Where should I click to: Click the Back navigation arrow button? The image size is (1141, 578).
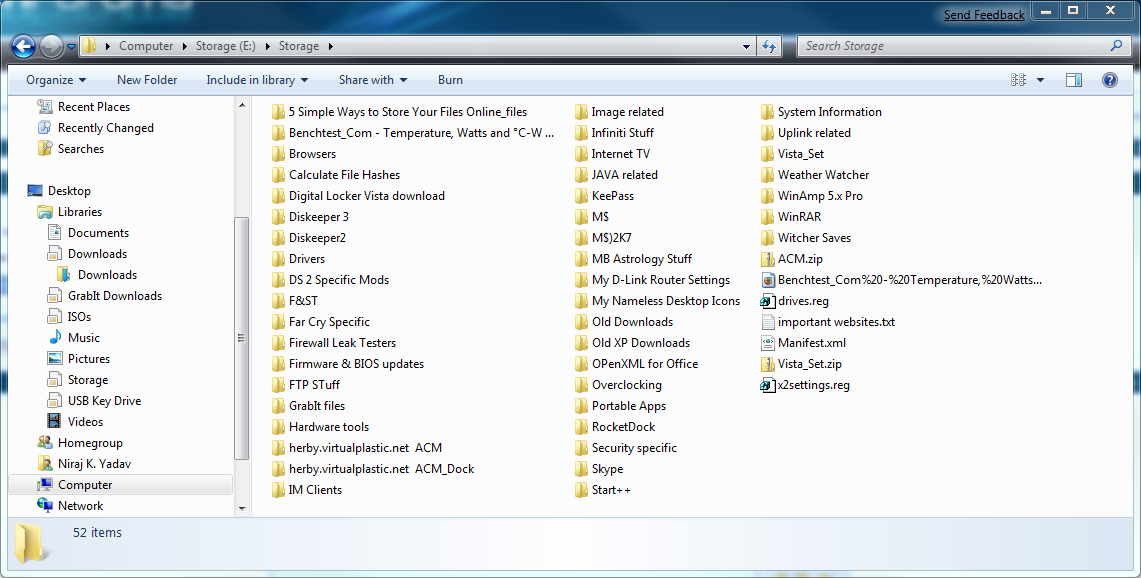[x=23, y=47]
